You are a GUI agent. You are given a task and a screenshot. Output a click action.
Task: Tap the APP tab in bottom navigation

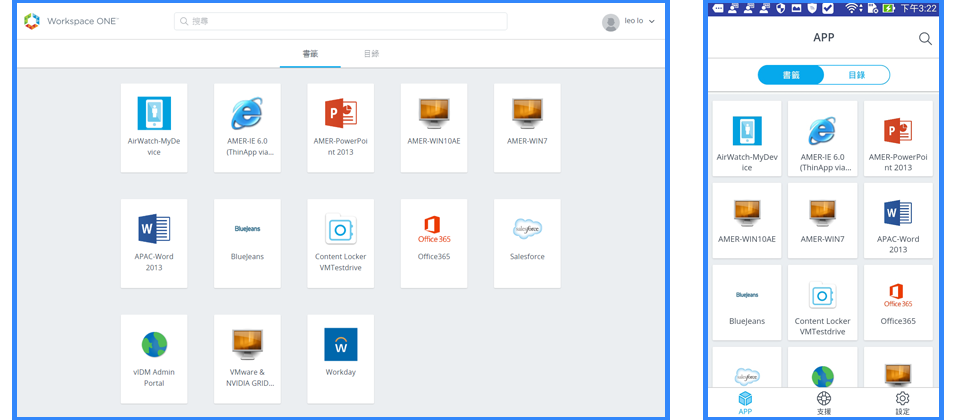click(745, 403)
